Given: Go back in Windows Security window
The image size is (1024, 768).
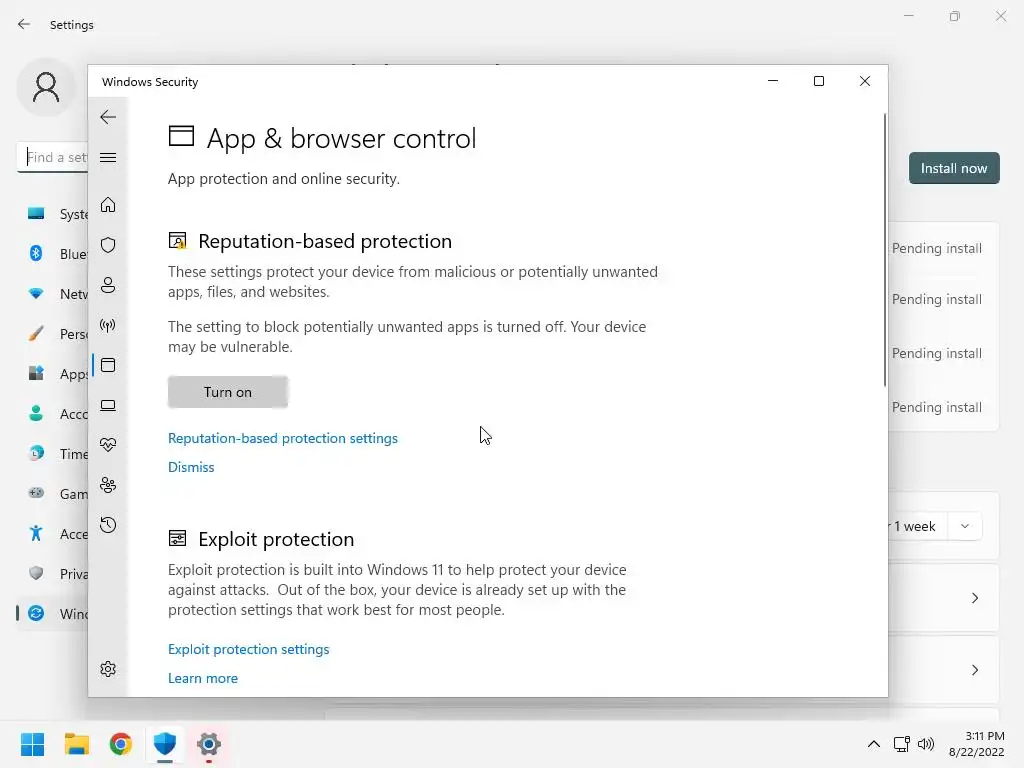Looking at the screenshot, I should click(x=108, y=117).
